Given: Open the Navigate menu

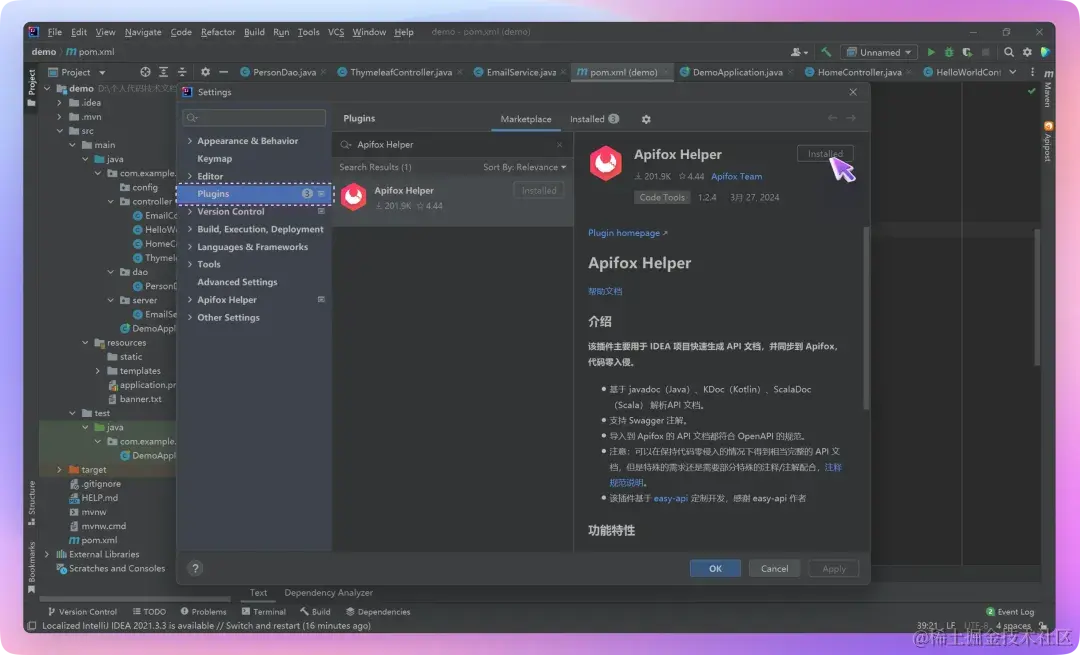Looking at the screenshot, I should [x=143, y=32].
